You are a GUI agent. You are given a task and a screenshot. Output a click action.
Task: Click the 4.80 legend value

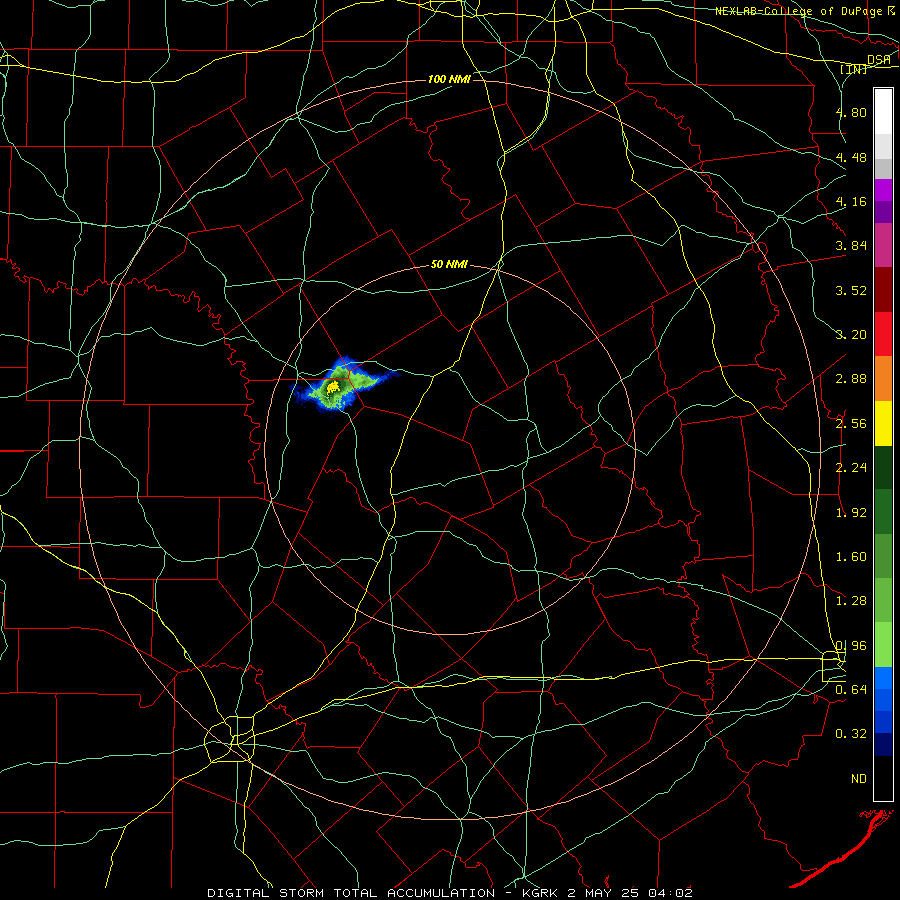coord(851,112)
